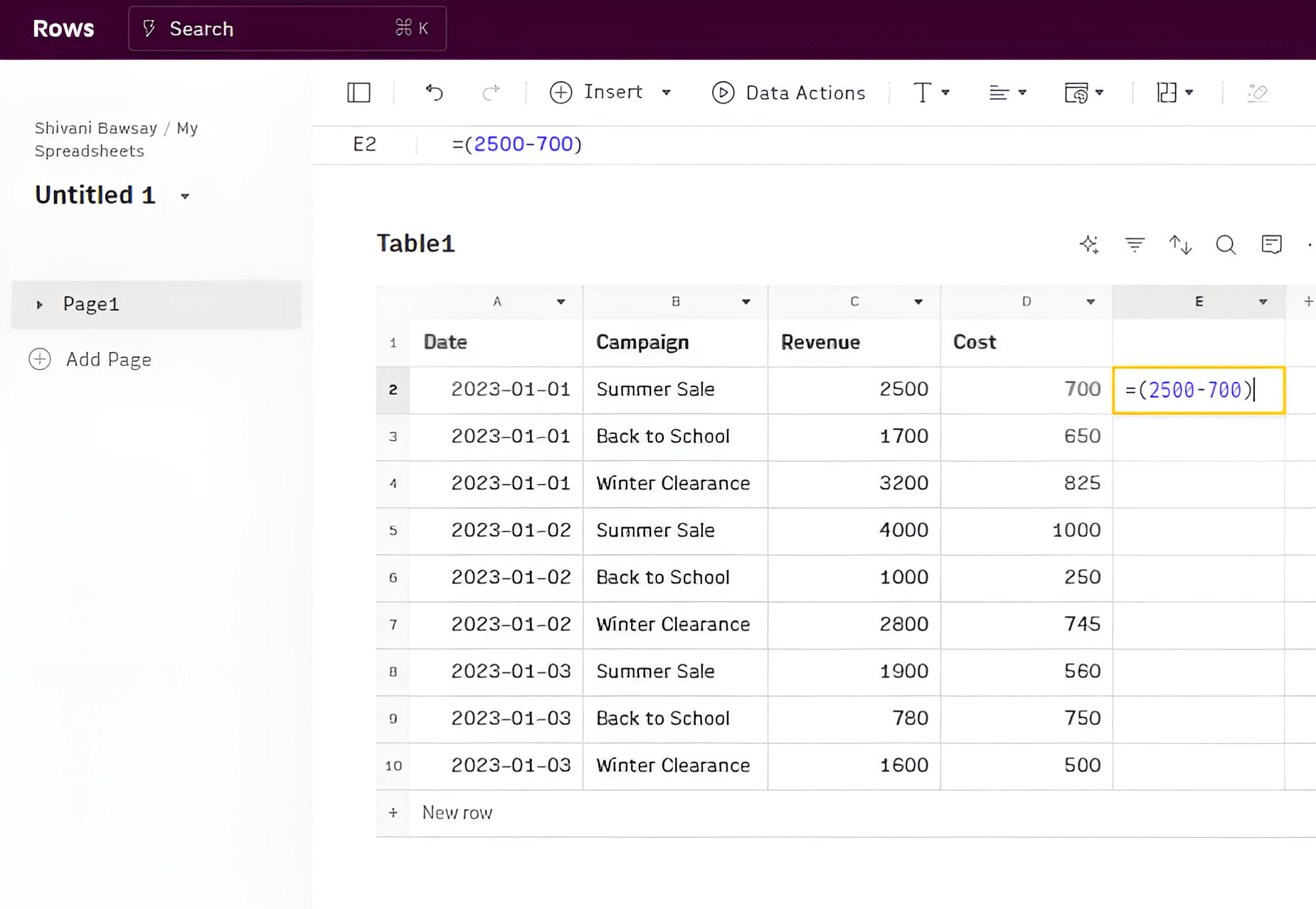The image size is (1316, 909).
Task: Select cell with revenue 4000
Action: coord(854,531)
